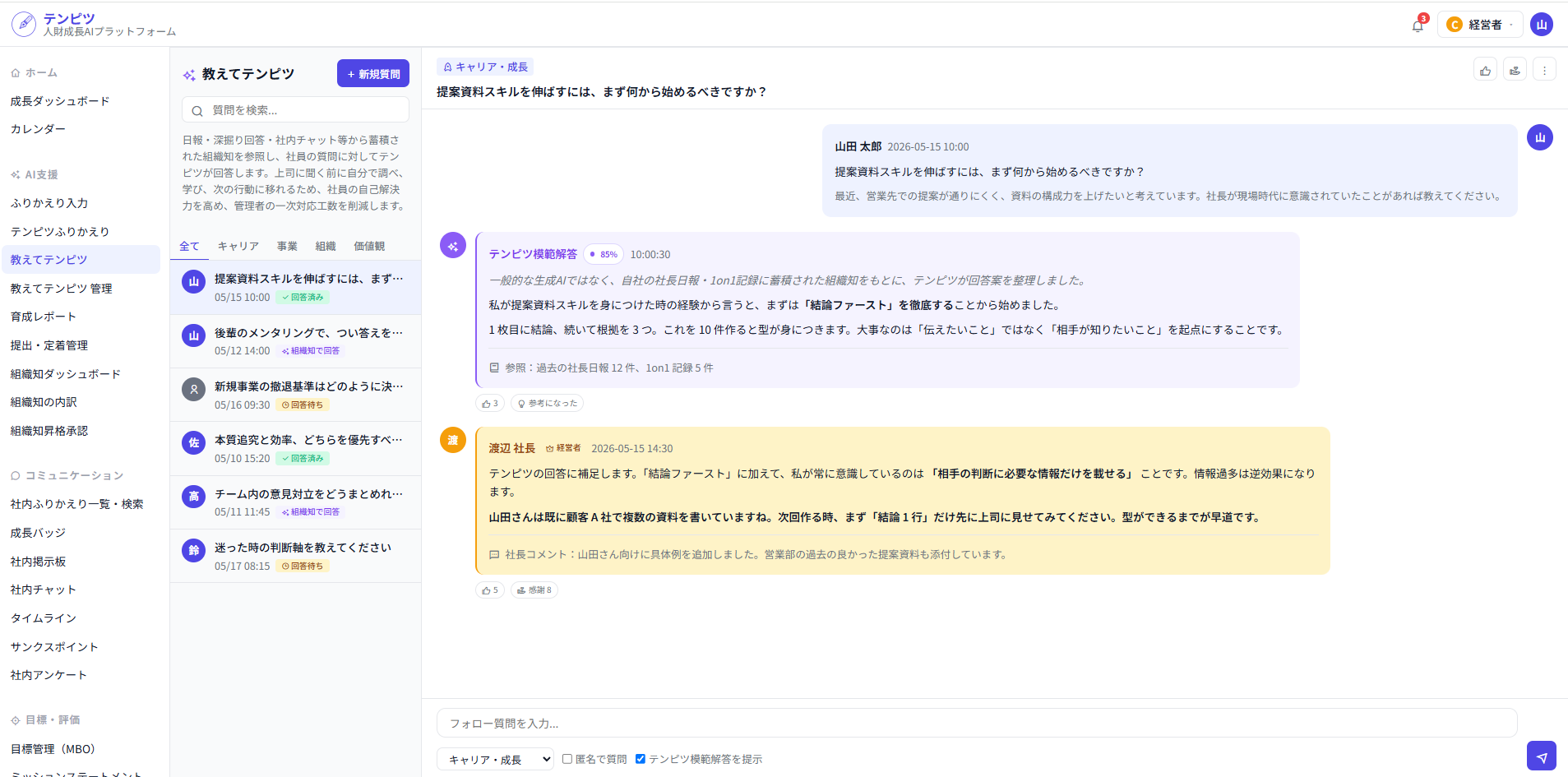Click the 回答済み badge on 05/10 question
The image size is (1568, 777).
[x=303, y=459]
